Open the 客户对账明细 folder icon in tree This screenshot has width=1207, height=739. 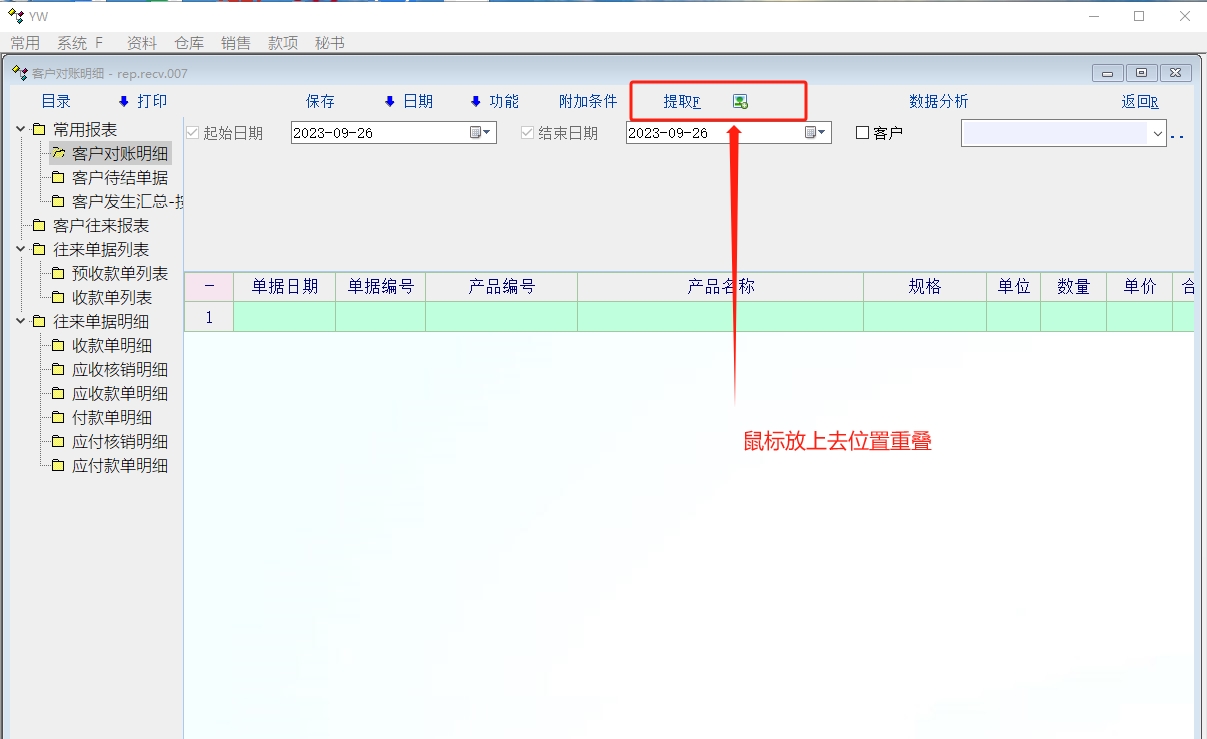(x=59, y=154)
